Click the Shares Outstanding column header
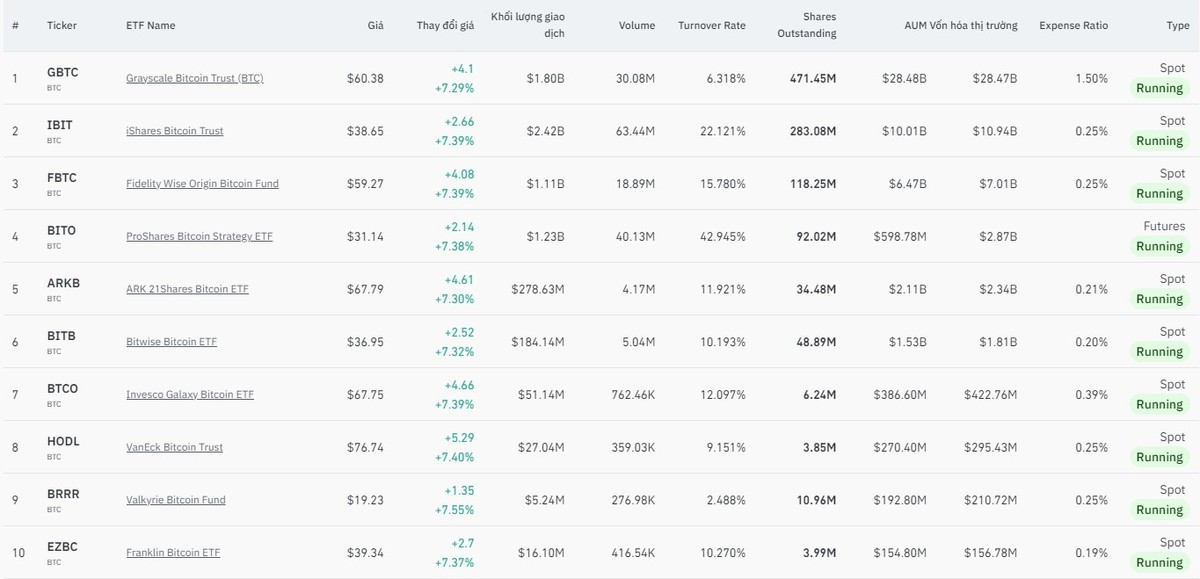 click(x=806, y=25)
